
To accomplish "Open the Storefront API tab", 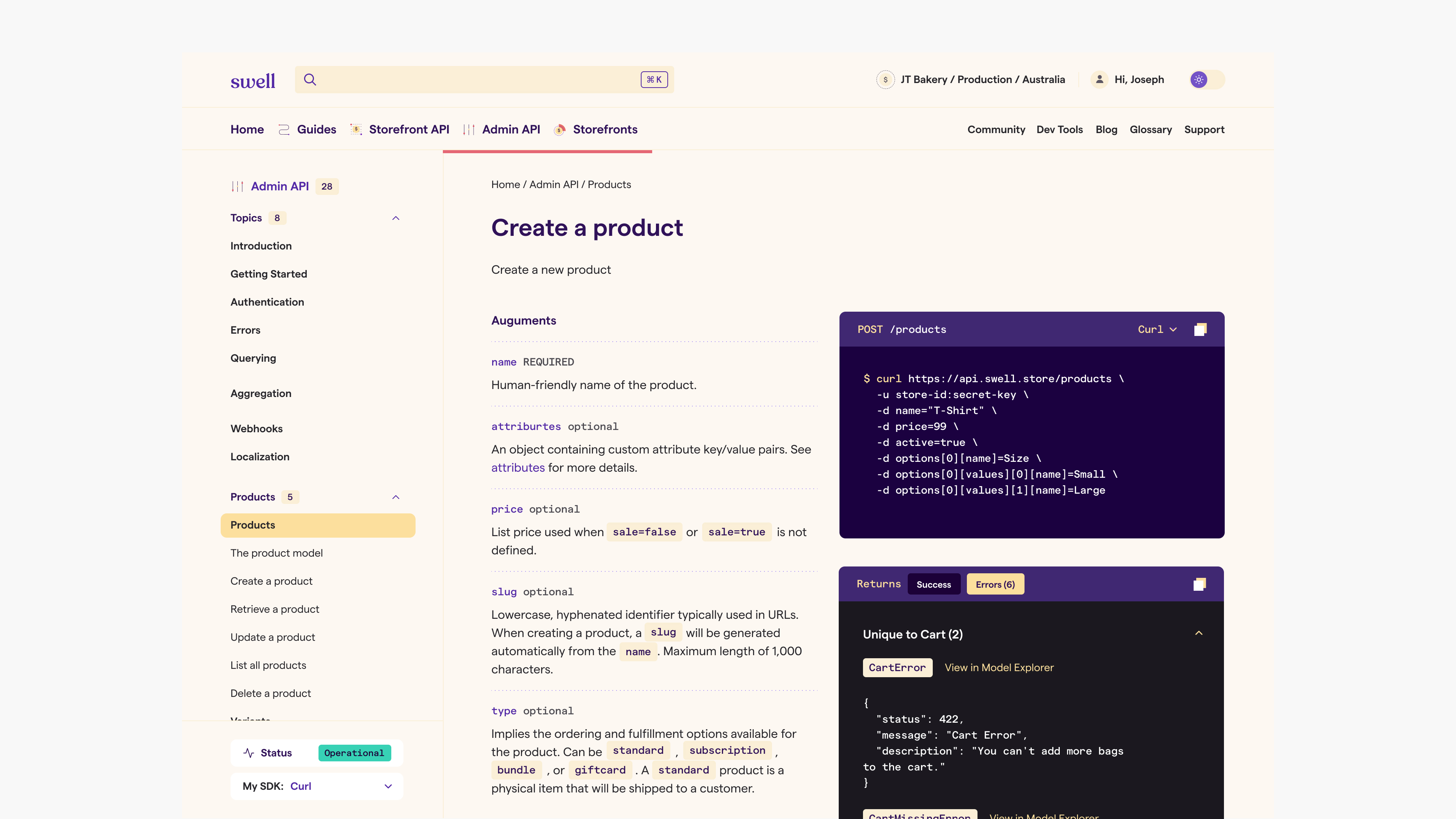I will point(409,129).
